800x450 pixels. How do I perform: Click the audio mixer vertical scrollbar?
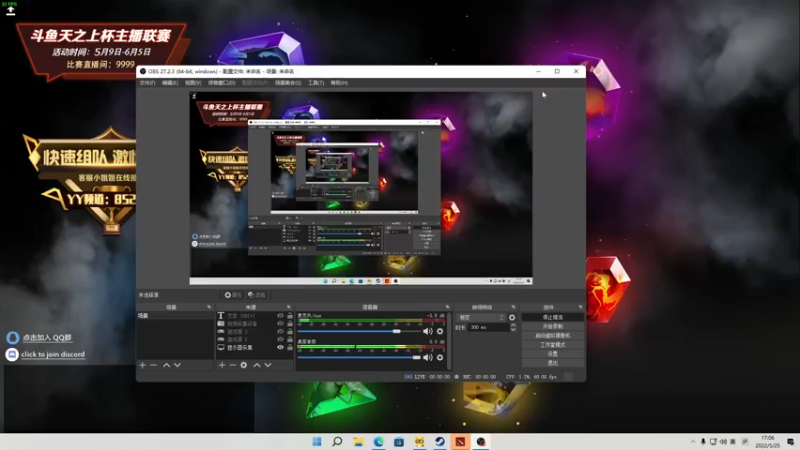tap(449, 340)
